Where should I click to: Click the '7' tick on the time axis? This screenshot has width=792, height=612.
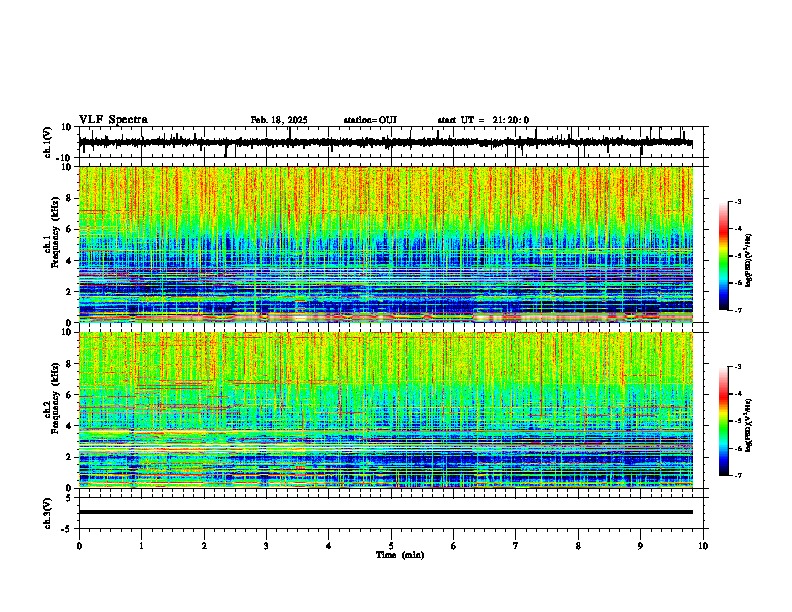point(516,546)
